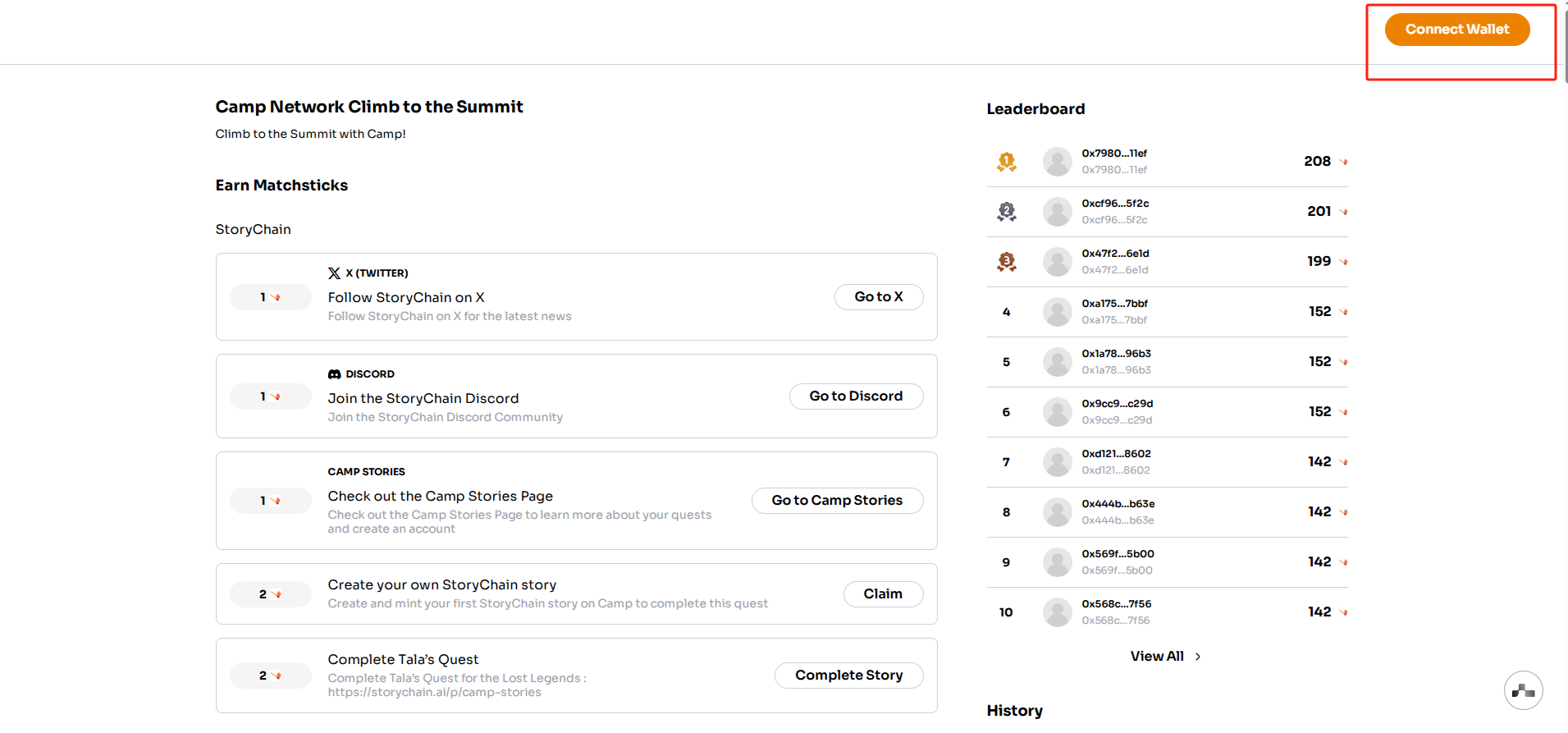Click the Discord logo icon
The height and width of the screenshot is (733, 1568).
click(334, 374)
